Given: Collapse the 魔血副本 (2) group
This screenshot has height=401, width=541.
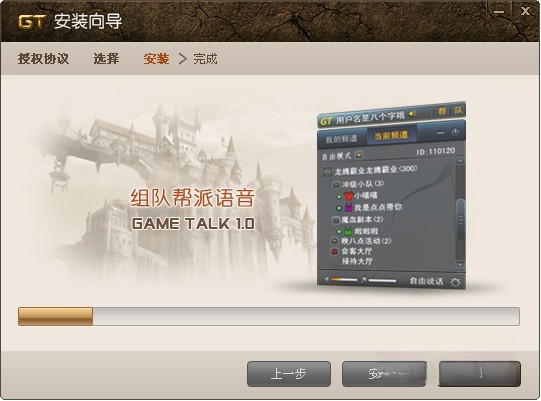Looking at the screenshot, I should click(x=336, y=220).
